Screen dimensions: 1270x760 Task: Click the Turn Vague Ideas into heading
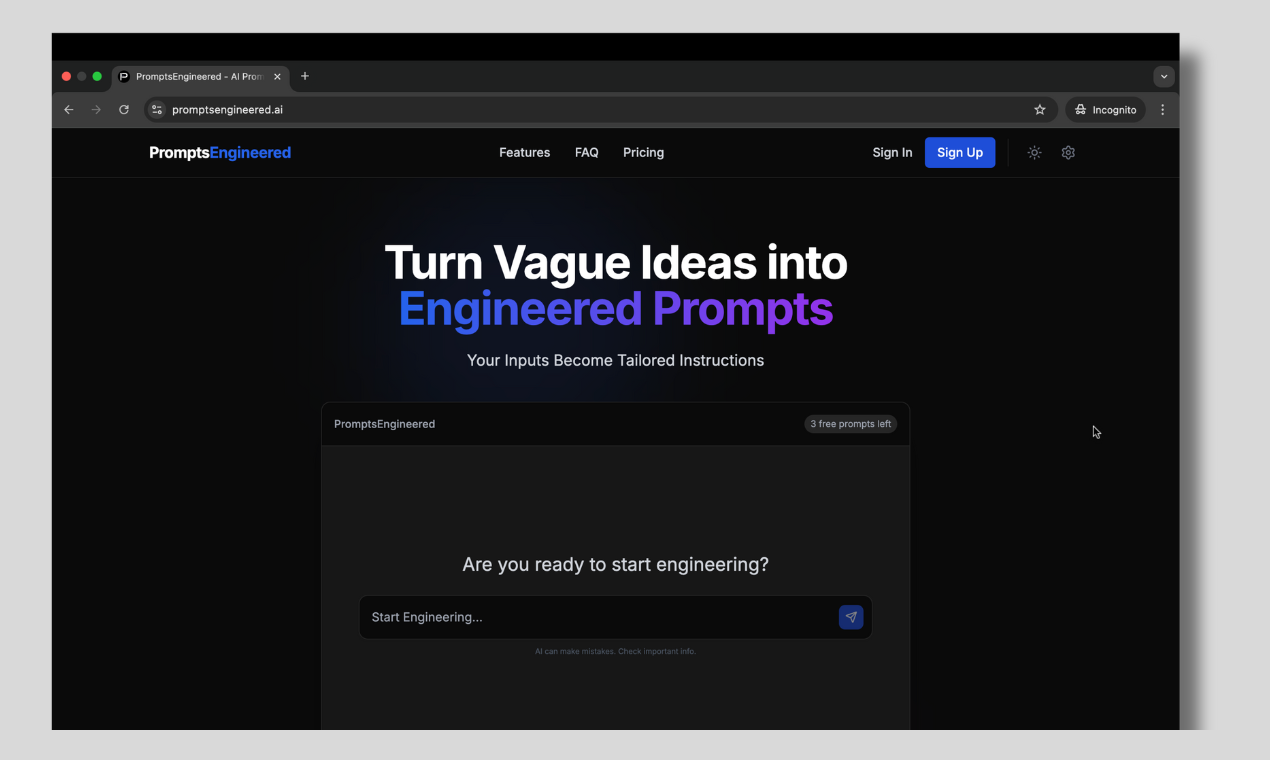tap(615, 262)
